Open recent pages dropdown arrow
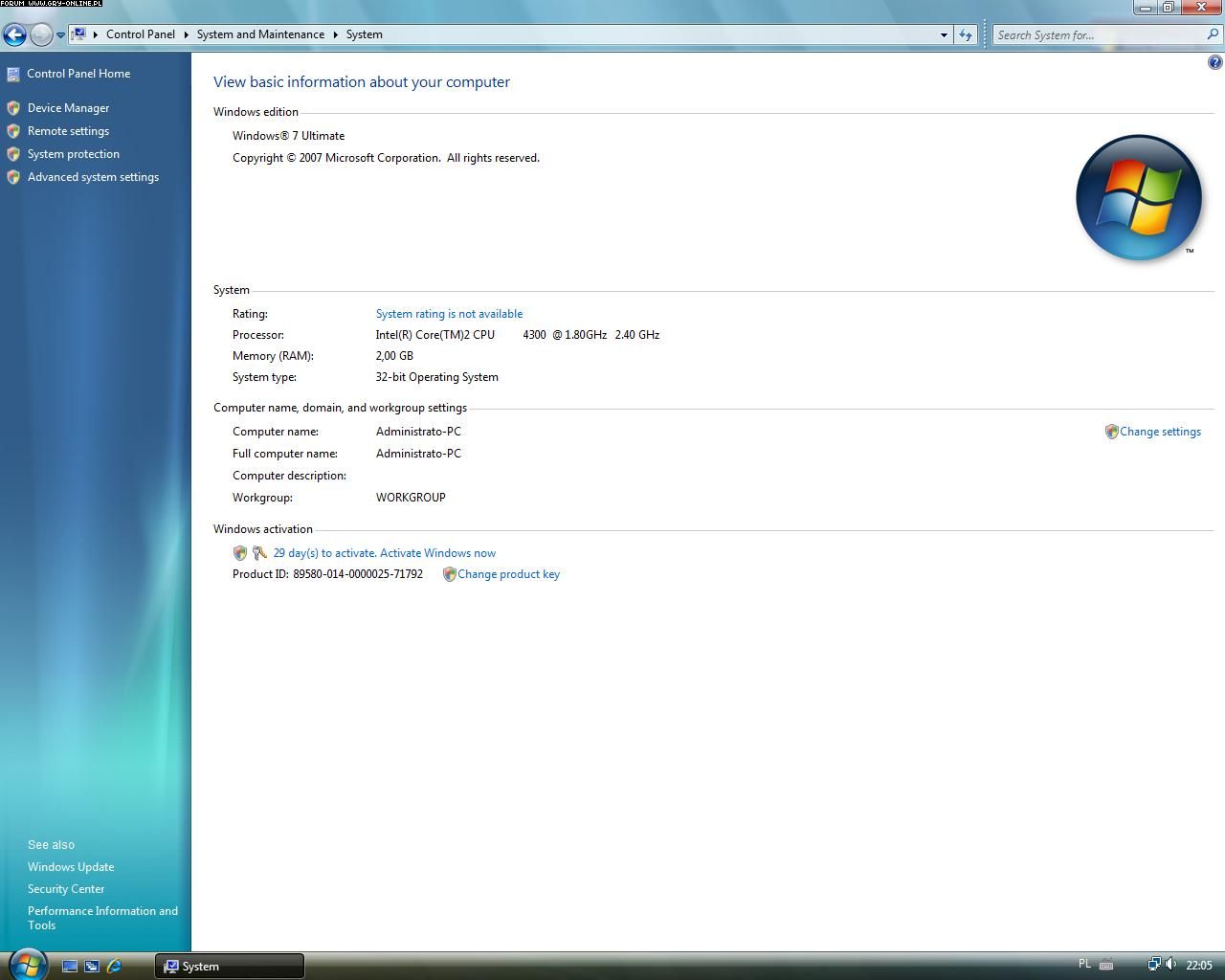Viewport: 1225px width, 980px height. [x=60, y=35]
